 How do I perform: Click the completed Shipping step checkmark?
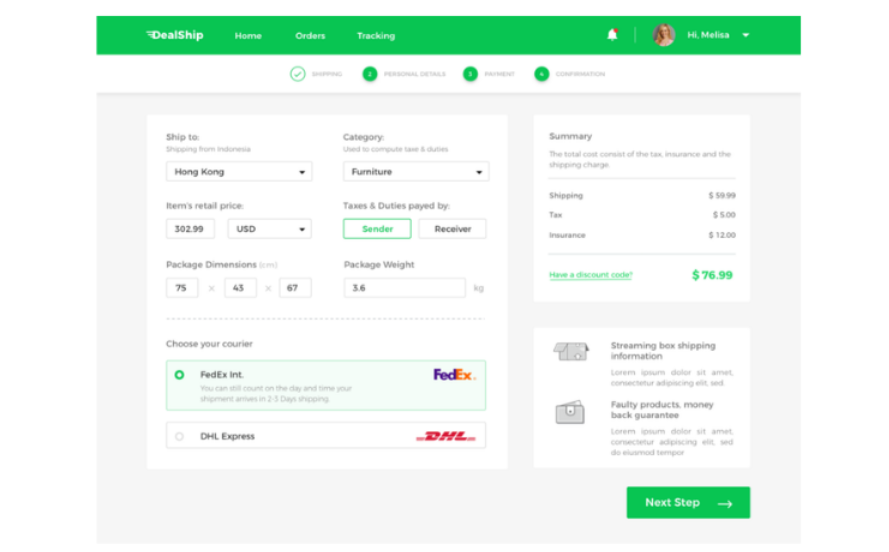(298, 74)
